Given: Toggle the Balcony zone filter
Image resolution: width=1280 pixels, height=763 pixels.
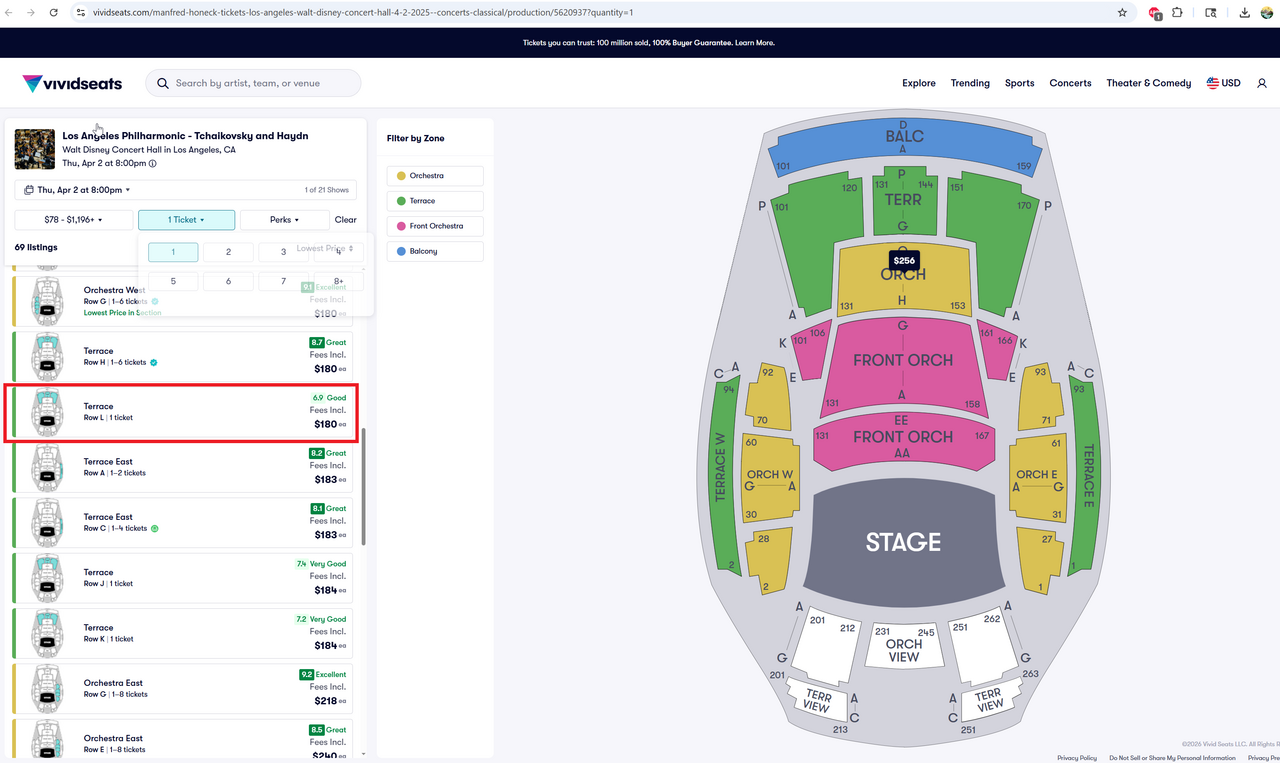Looking at the screenshot, I should pyautogui.click(x=435, y=251).
